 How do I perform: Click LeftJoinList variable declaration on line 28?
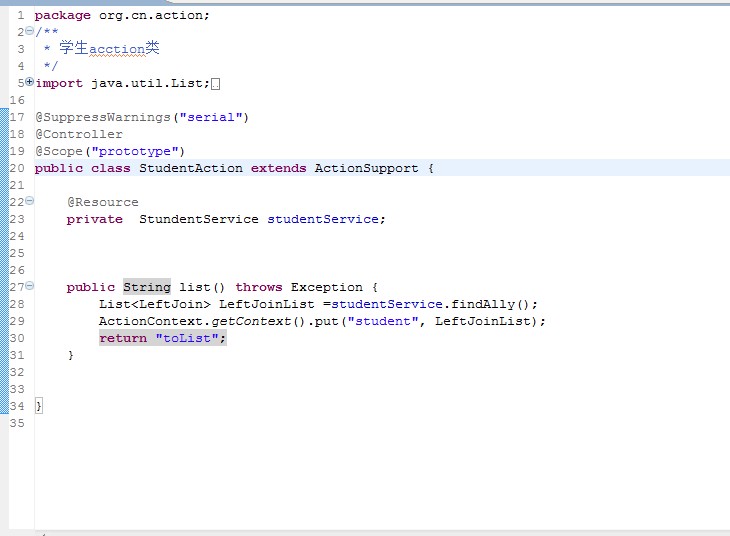coord(266,304)
